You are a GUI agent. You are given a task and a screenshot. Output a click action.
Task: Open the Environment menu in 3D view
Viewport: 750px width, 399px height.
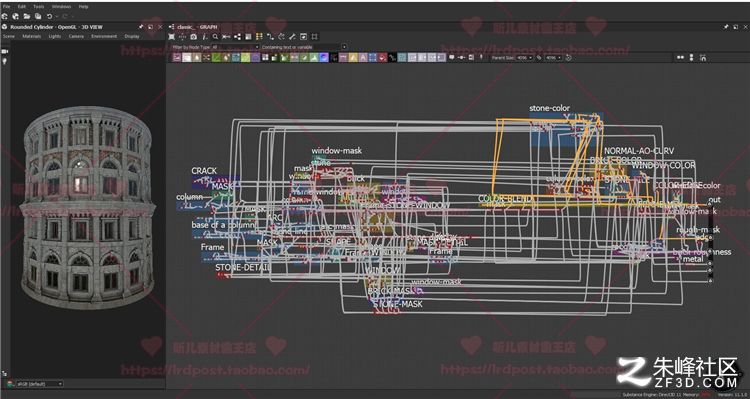tap(104, 36)
